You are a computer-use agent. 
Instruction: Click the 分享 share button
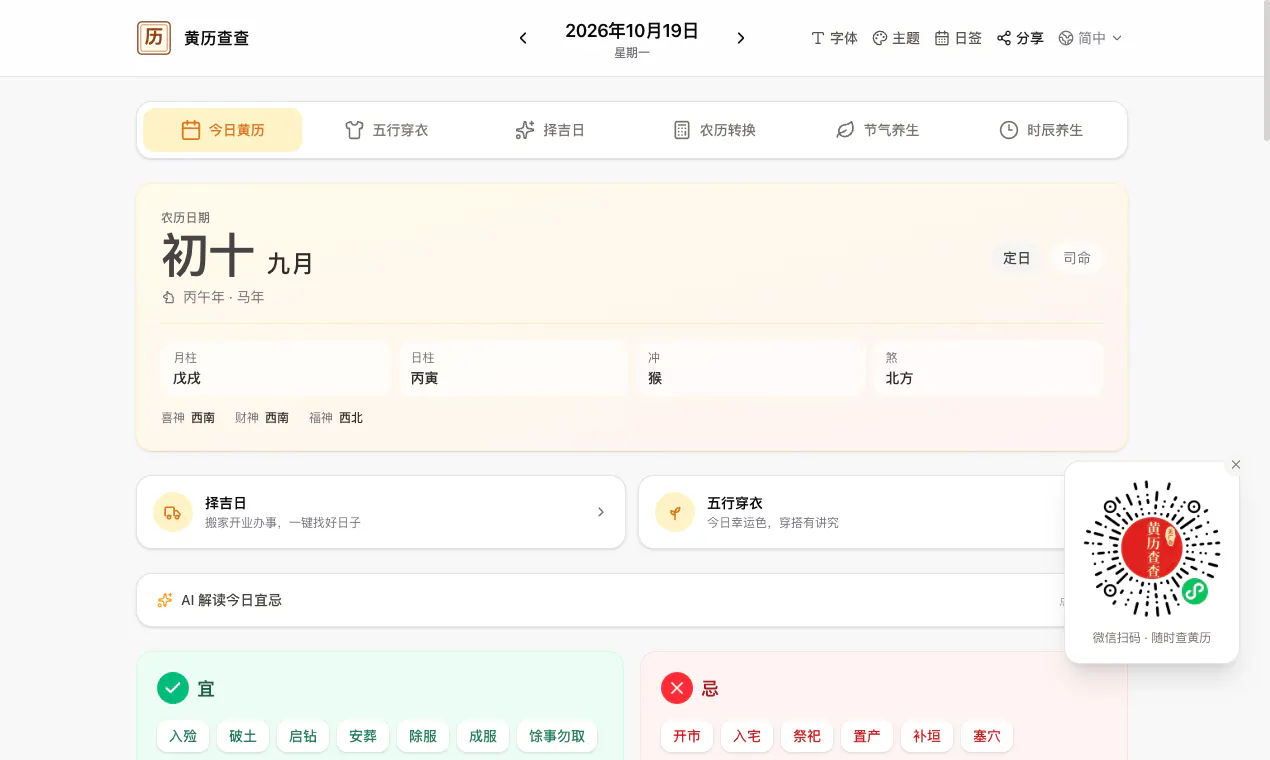pos(1020,38)
